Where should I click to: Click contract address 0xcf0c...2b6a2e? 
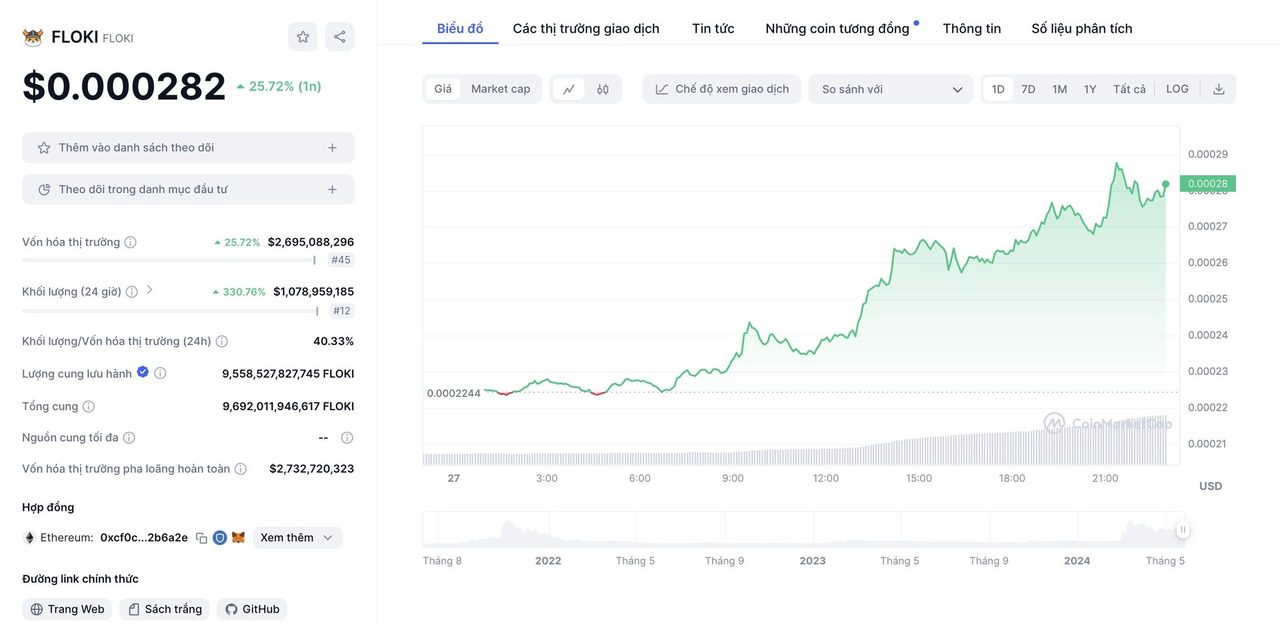pos(144,538)
